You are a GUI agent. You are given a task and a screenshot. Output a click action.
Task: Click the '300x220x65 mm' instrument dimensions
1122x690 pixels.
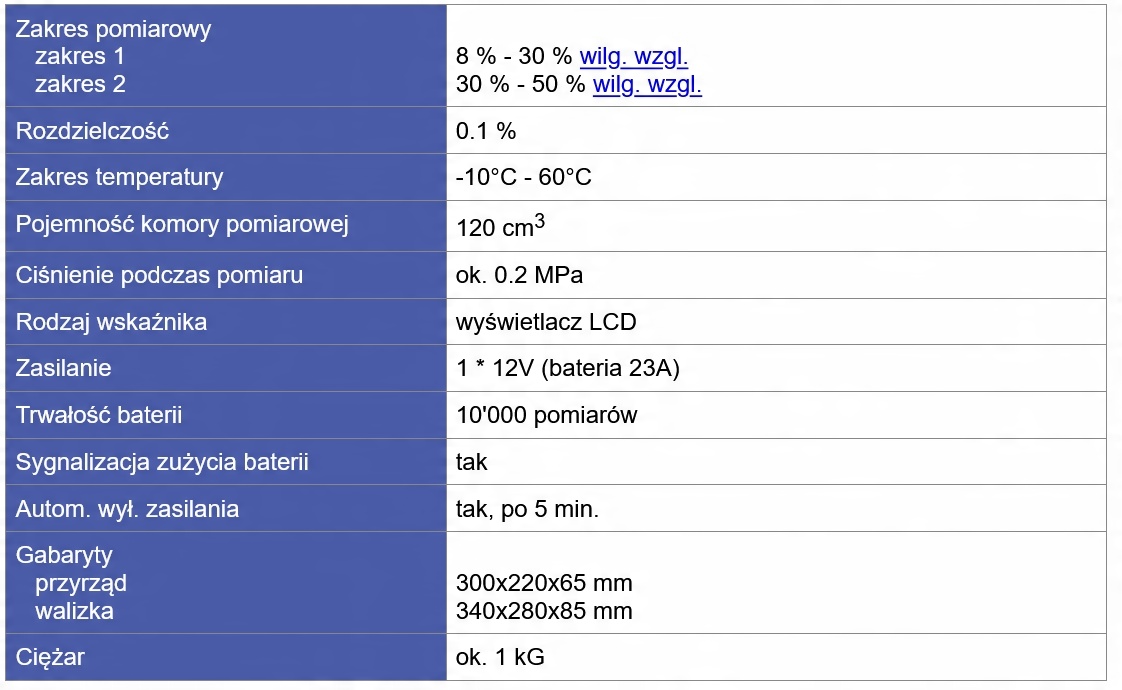click(x=544, y=583)
